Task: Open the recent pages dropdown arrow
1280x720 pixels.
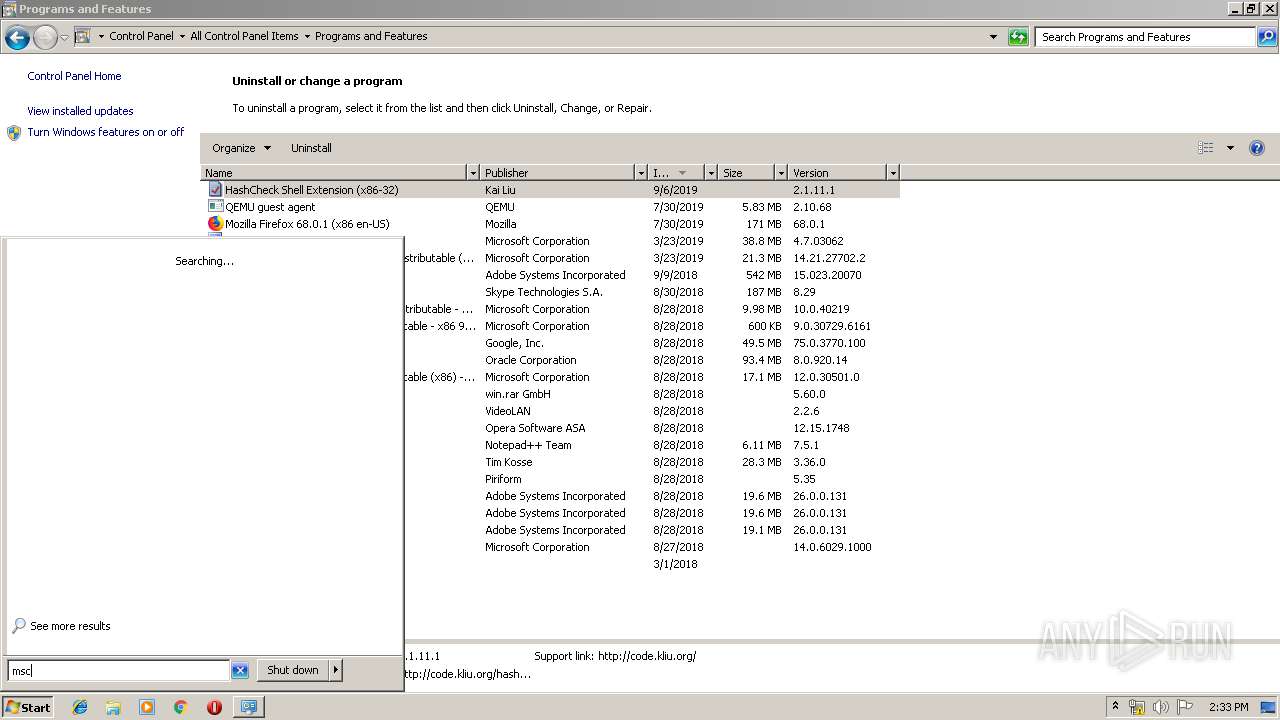Action: pos(64,38)
